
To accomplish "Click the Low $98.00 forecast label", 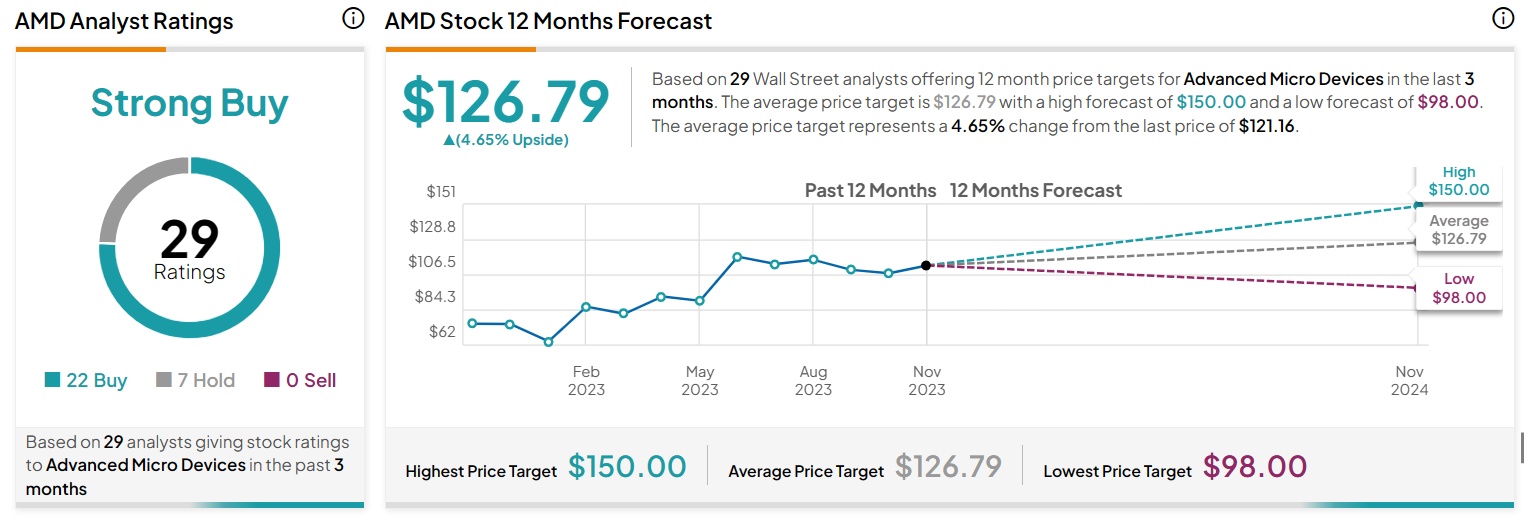I will 1458,288.
